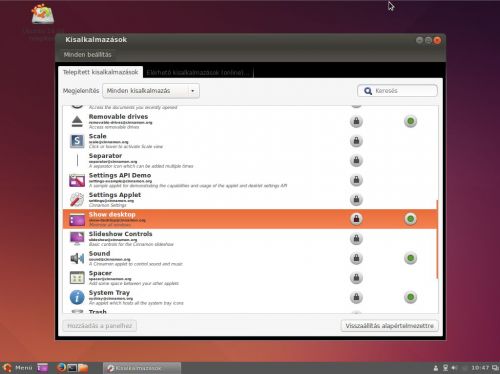Image resolution: width=500 pixels, height=374 pixels.
Task: Click the Scale applet icon
Action: click(x=77, y=141)
